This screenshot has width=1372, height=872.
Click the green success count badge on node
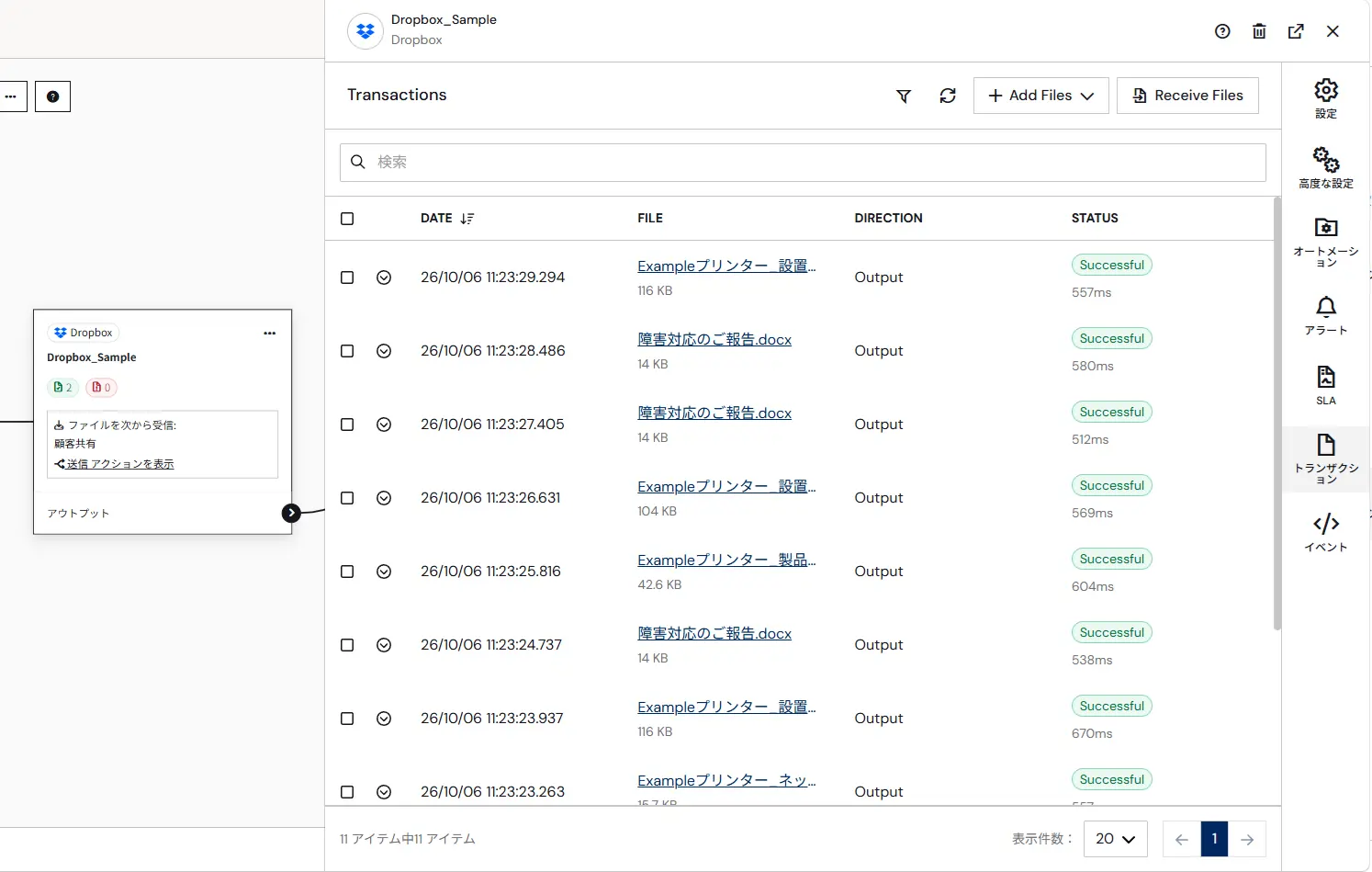(62, 388)
